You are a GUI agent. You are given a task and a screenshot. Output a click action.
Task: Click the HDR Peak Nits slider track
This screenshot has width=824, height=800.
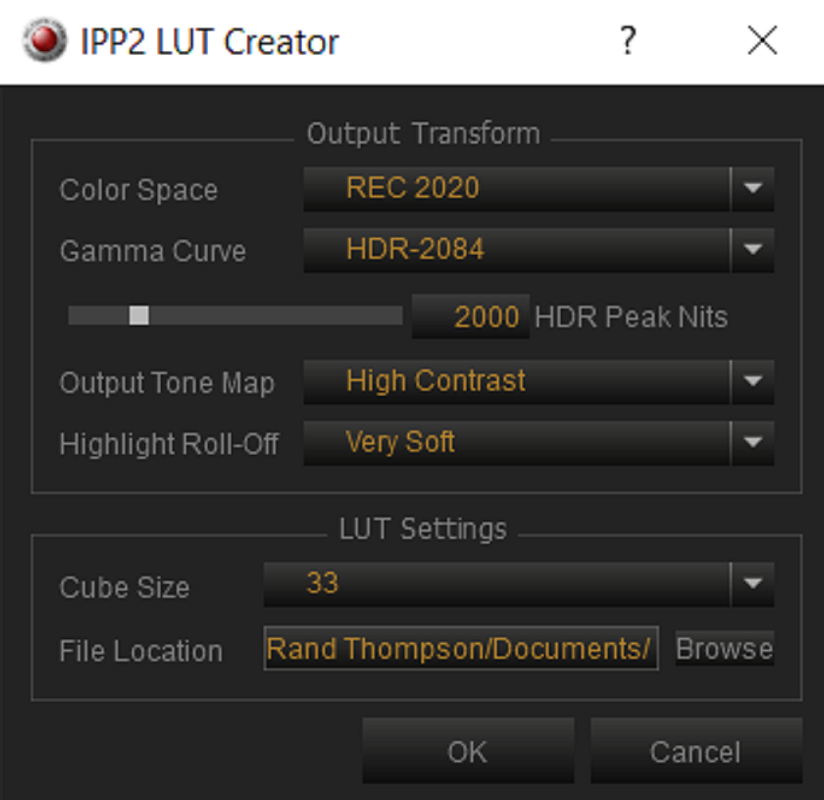(235, 316)
